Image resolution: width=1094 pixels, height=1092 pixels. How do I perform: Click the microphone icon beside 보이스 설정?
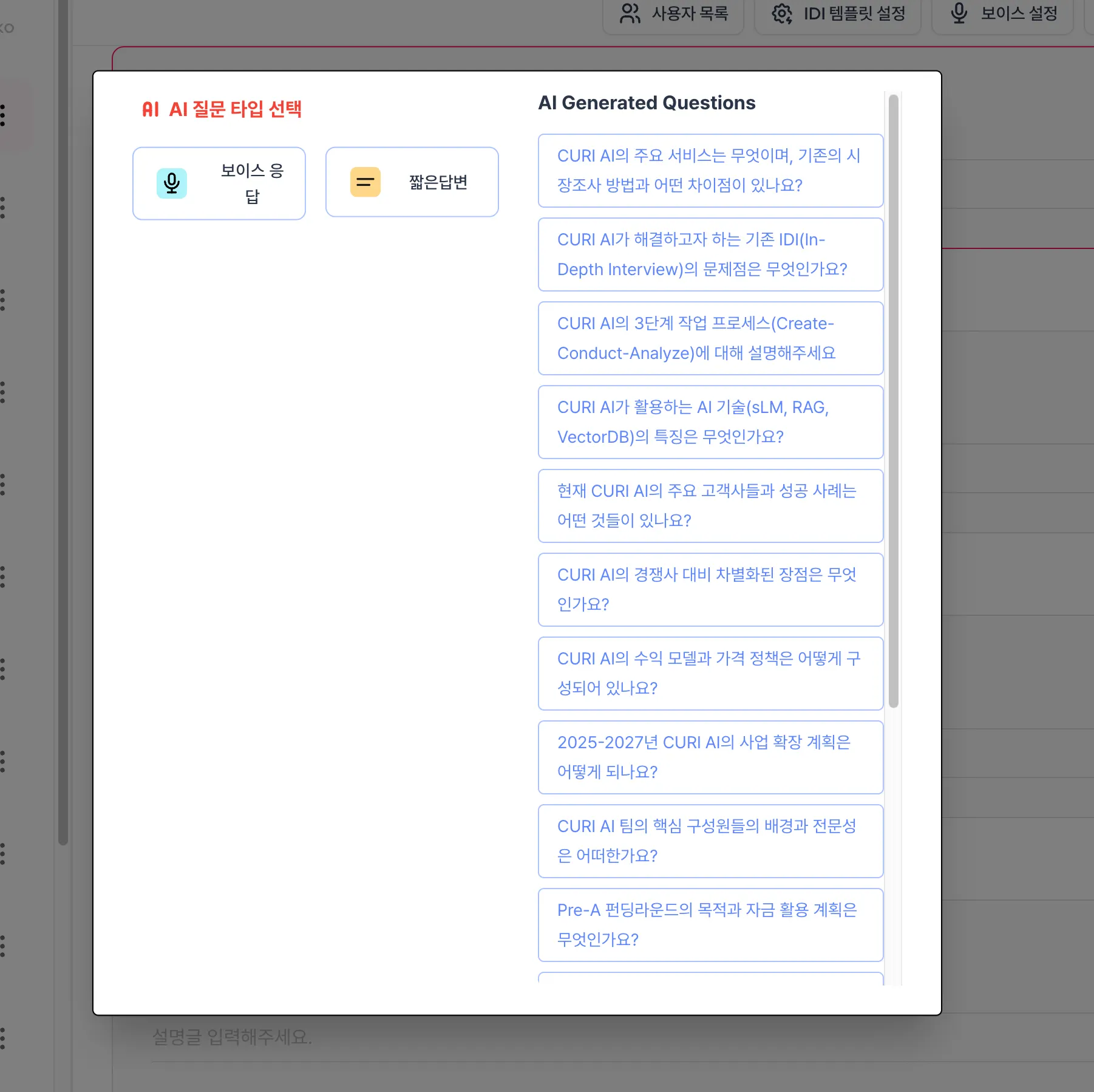tap(959, 13)
